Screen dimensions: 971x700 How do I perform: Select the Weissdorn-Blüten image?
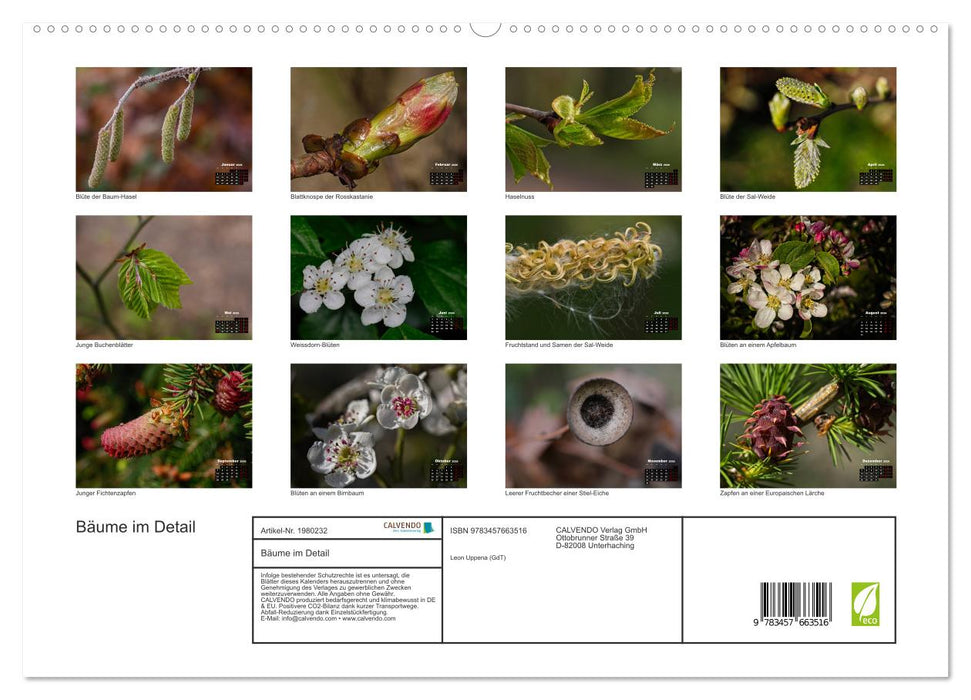378,277
